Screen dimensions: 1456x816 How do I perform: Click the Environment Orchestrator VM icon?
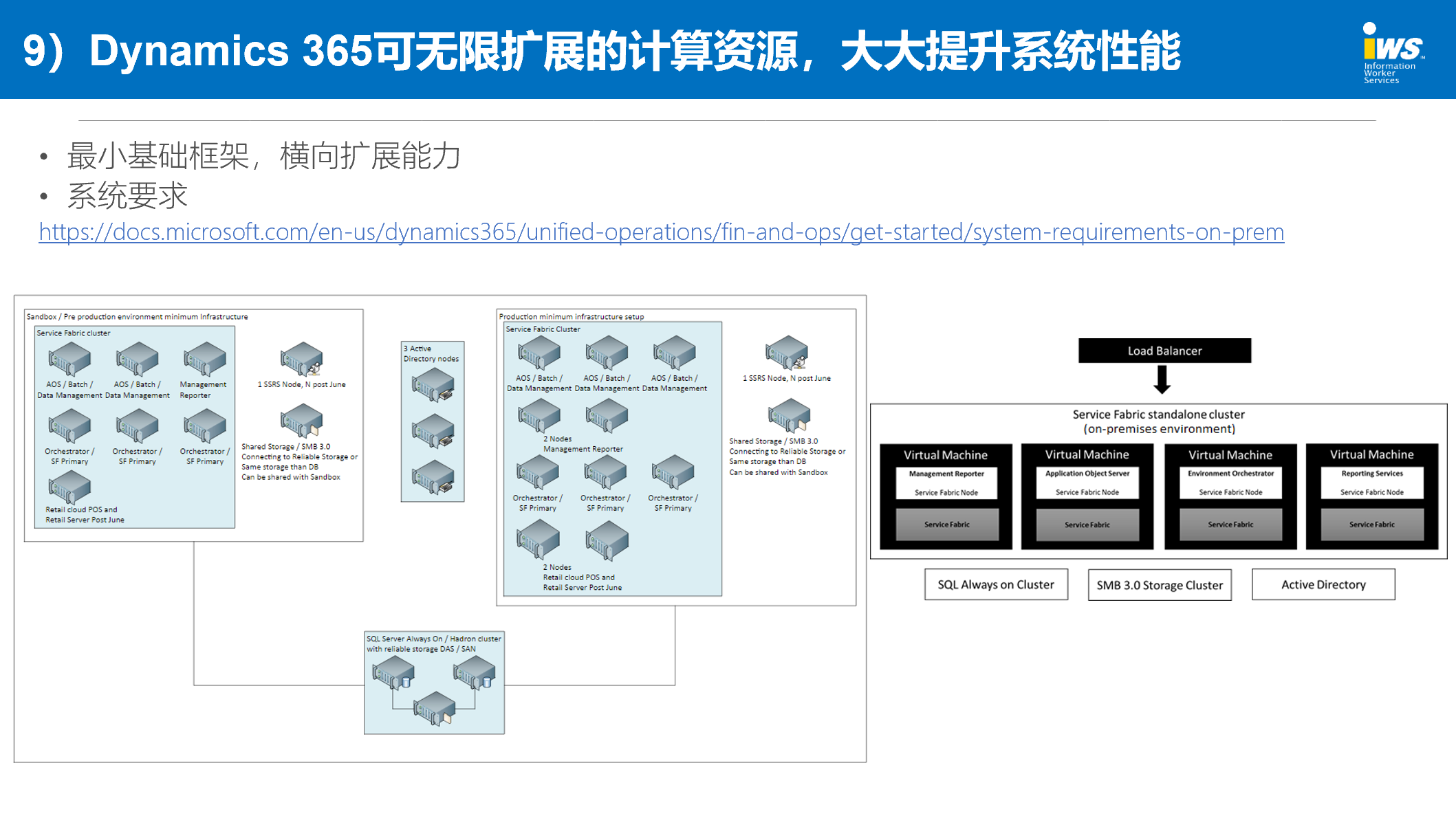1221,491
